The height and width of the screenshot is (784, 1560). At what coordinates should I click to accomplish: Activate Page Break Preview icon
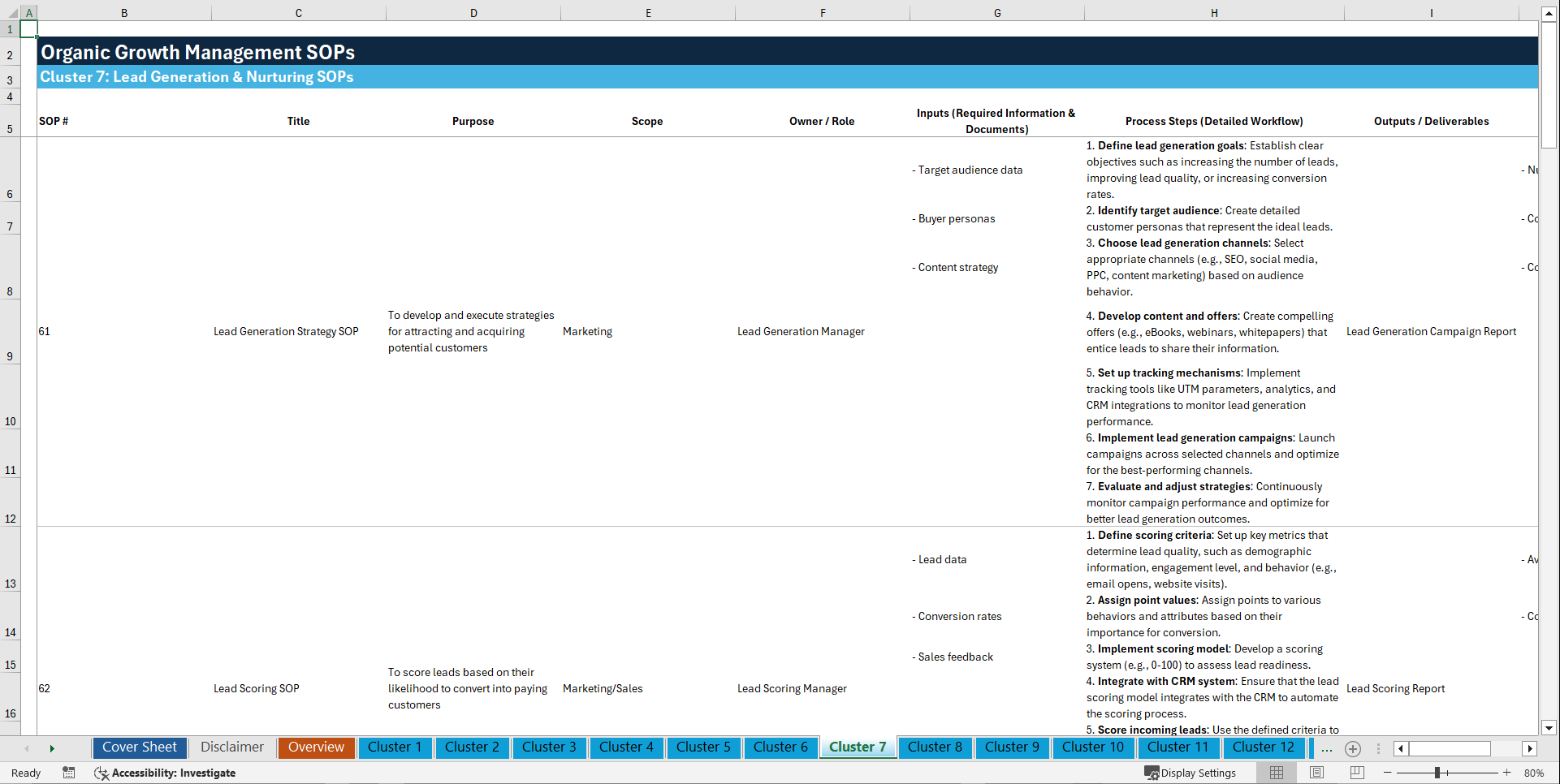1357,773
